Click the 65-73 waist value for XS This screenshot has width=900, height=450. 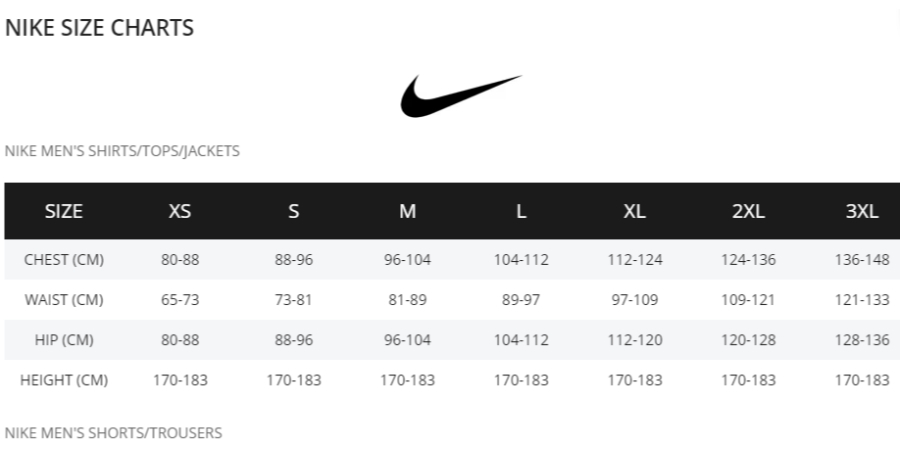[x=180, y=300]
